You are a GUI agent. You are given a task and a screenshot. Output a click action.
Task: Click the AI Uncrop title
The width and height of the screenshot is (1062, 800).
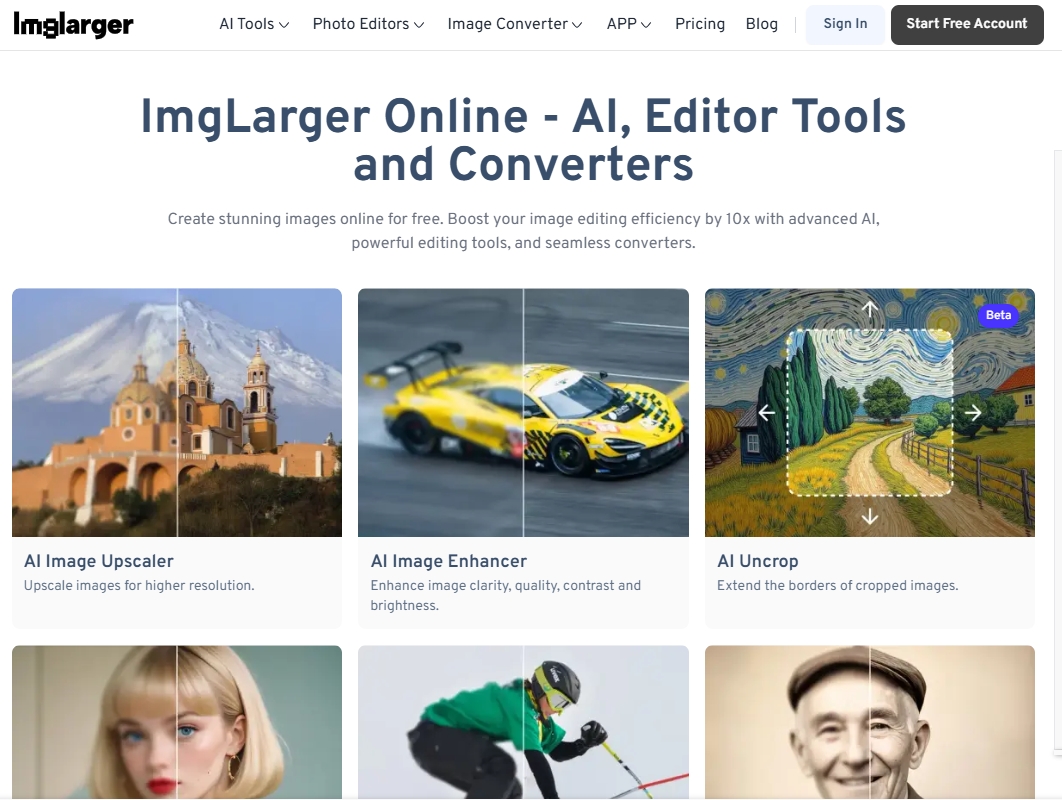pyautogui.click(x=758, y=561)
